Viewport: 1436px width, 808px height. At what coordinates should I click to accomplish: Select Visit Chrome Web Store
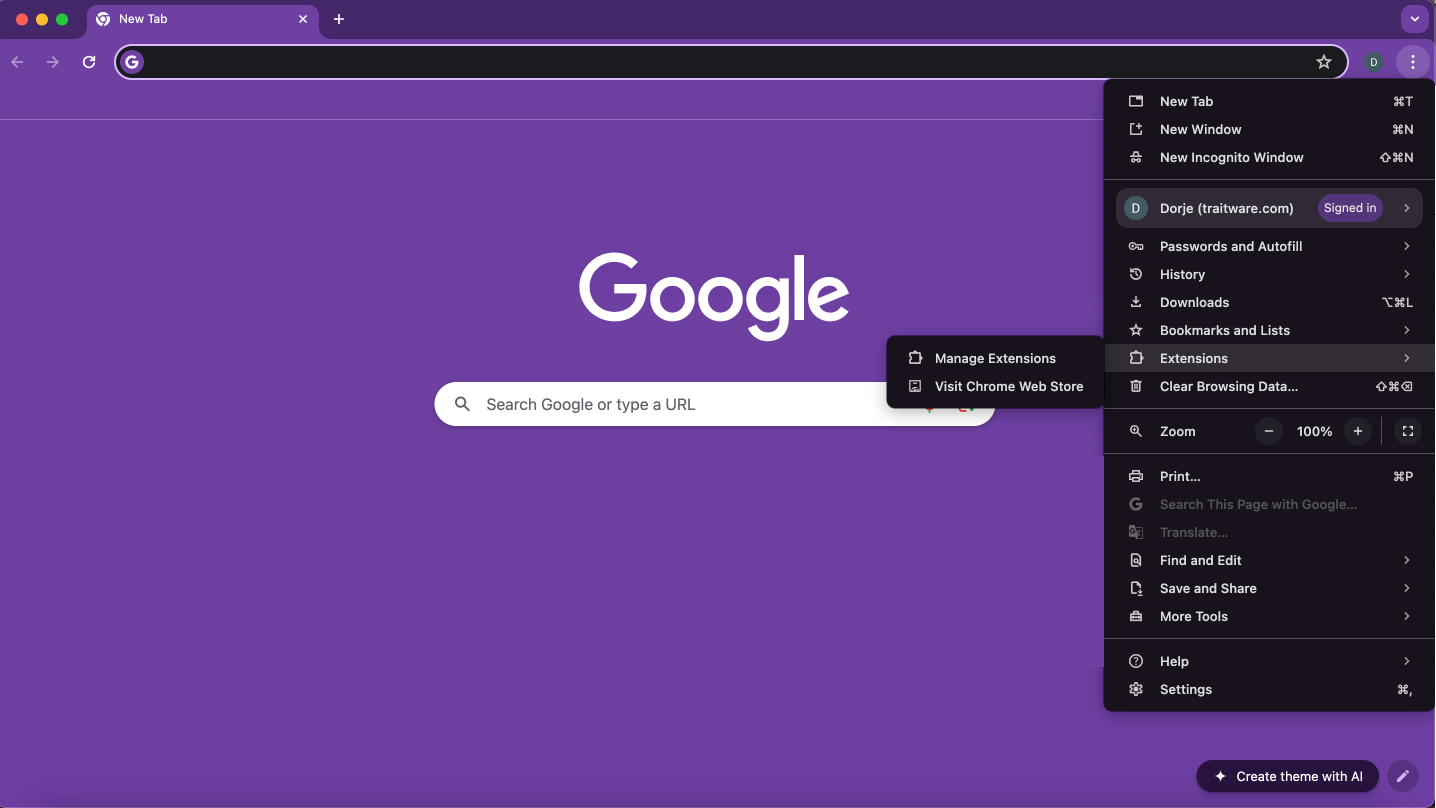pyautogui.click(x=995, y=386)
